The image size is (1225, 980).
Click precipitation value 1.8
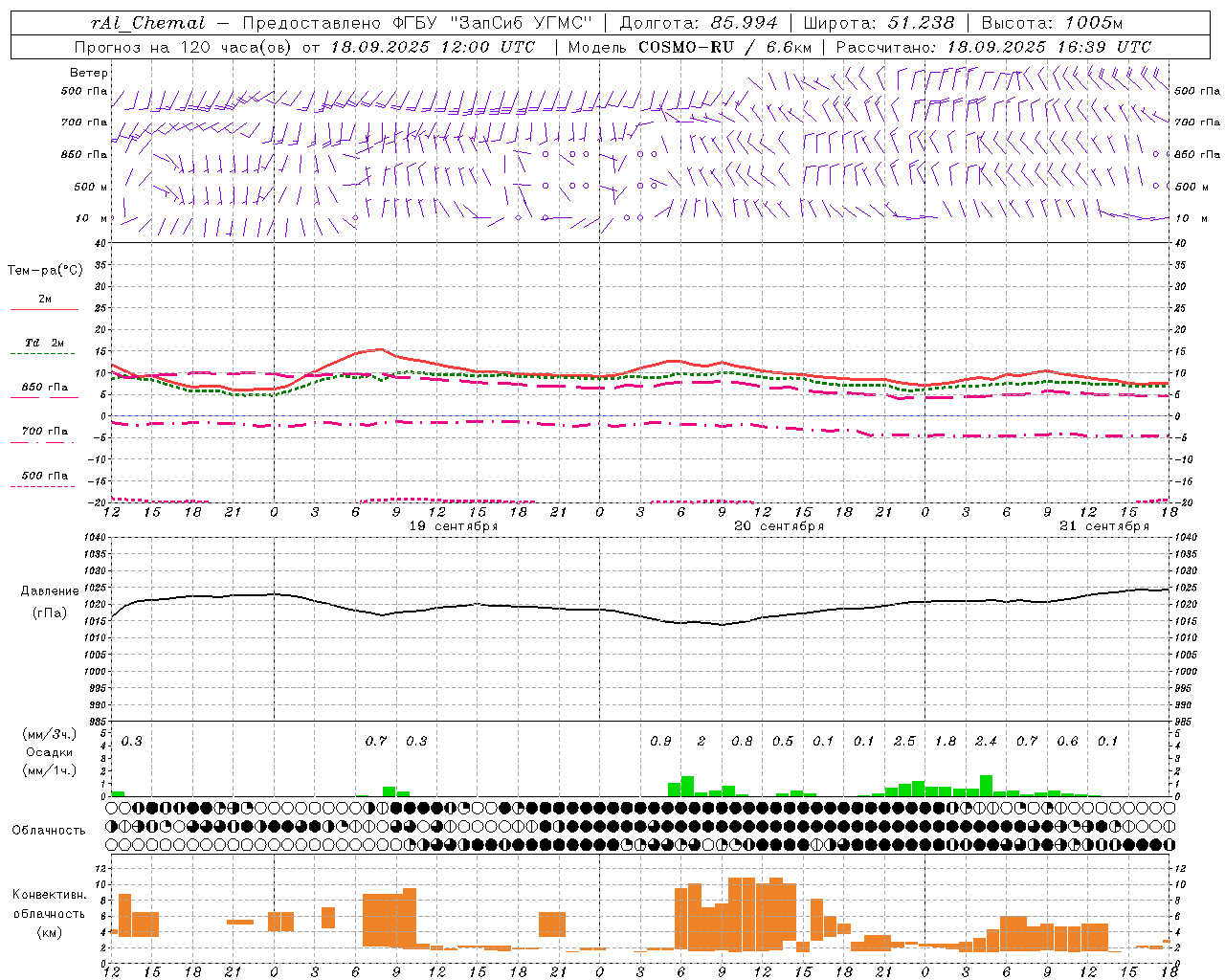point(946,742)
